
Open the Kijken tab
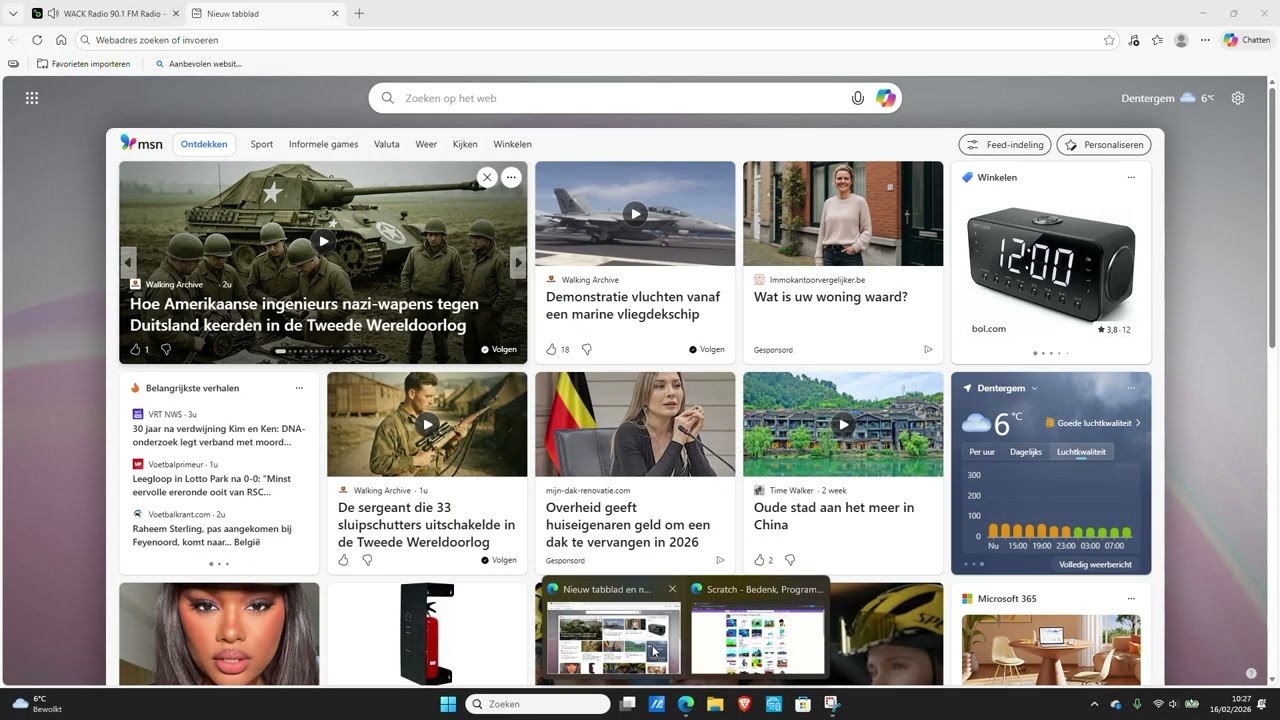pos(465,144)
